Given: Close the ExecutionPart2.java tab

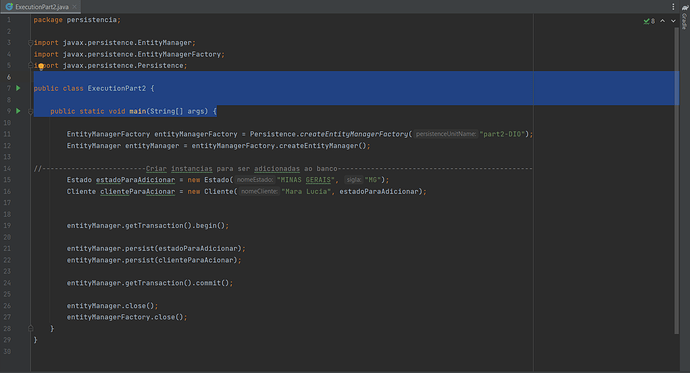Looking at the screenshot, I should 74,7.
